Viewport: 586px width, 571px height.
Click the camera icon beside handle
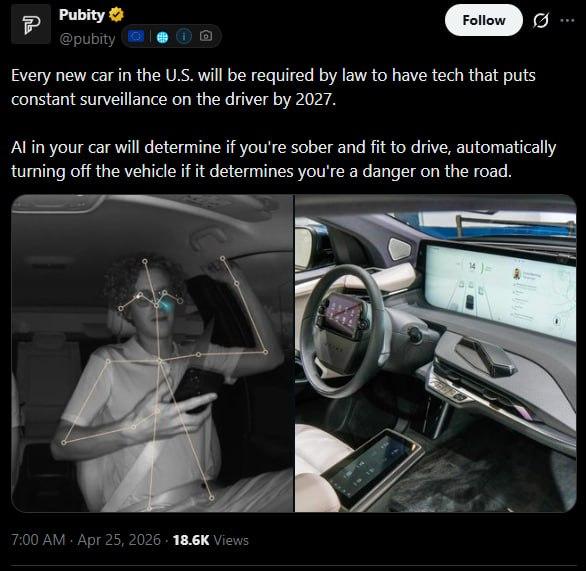[206, 36]
